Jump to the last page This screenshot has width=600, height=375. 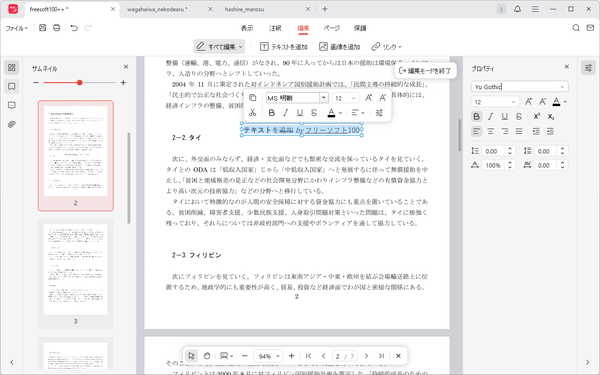click(381, 356)
